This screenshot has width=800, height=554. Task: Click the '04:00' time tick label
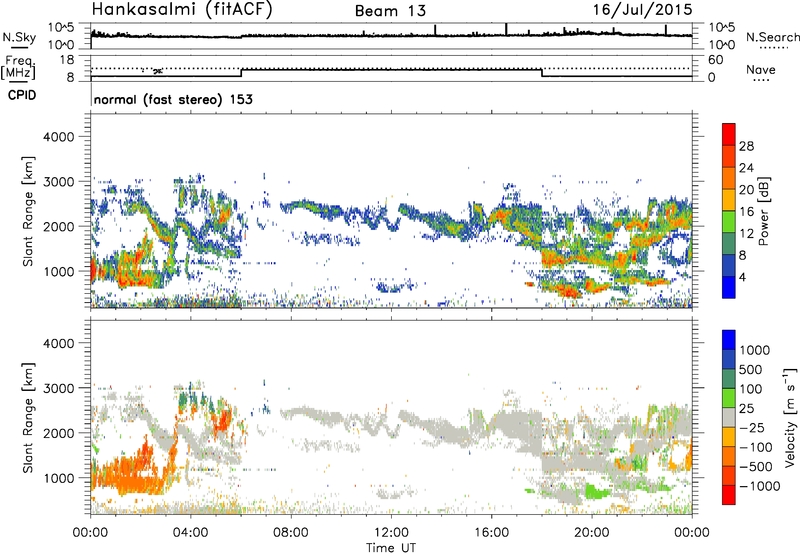(190, 533)
